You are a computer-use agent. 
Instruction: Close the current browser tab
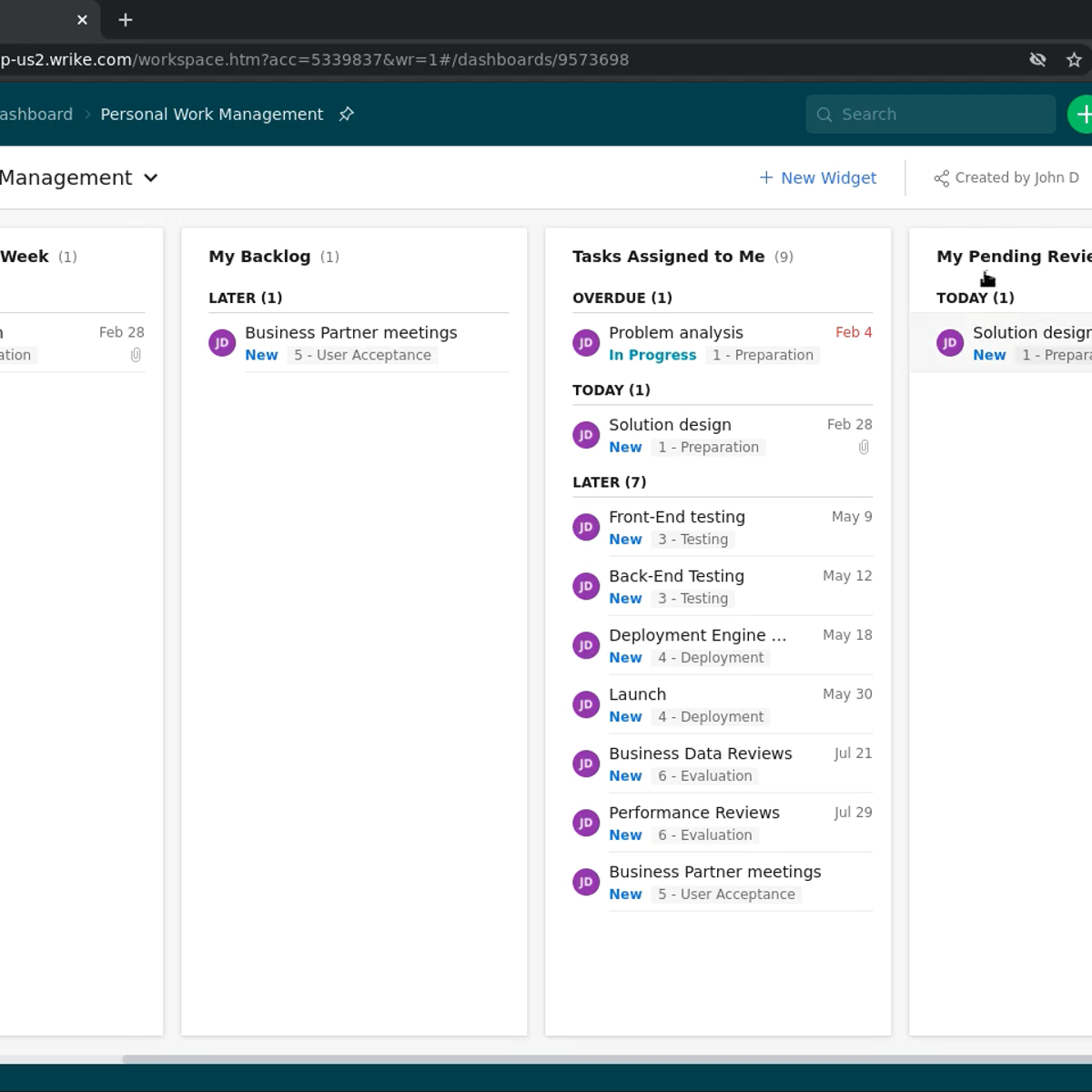coord(83,20)
